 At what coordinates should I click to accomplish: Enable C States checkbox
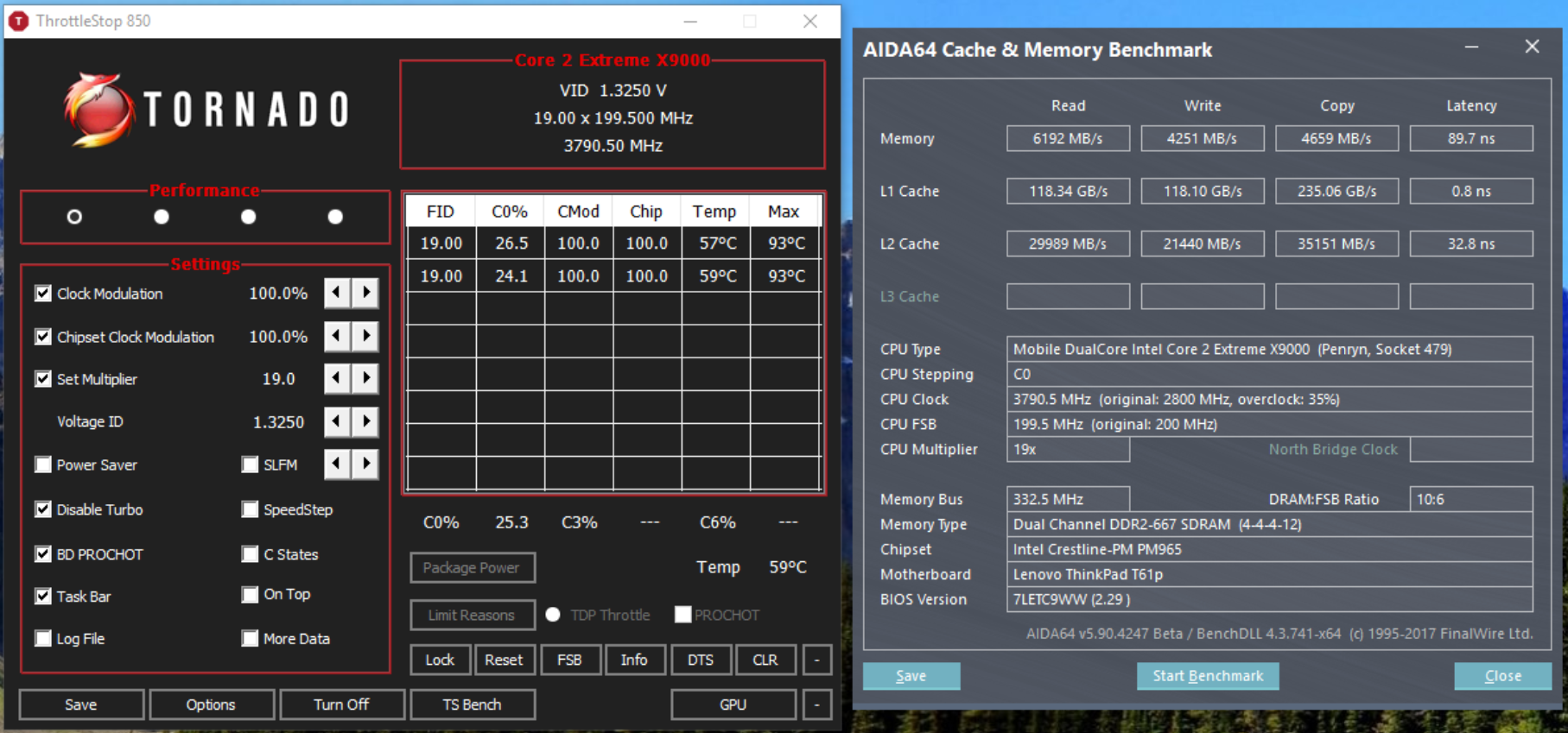[x=250, y=554]
